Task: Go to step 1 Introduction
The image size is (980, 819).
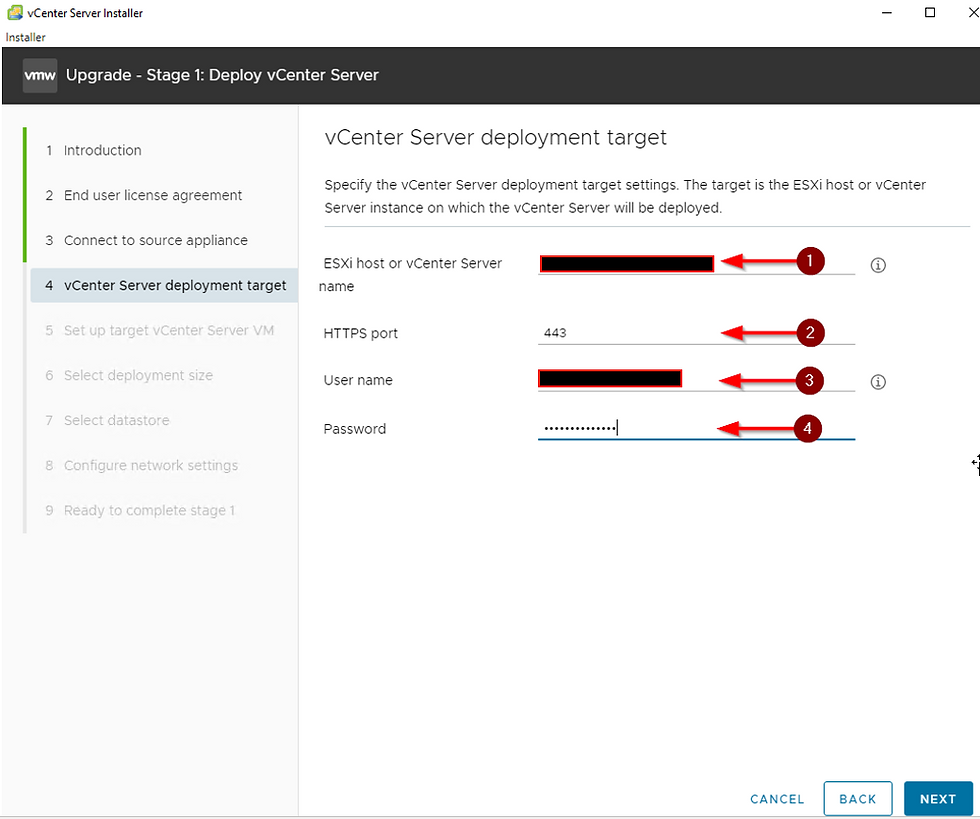Action: [94, 151]
